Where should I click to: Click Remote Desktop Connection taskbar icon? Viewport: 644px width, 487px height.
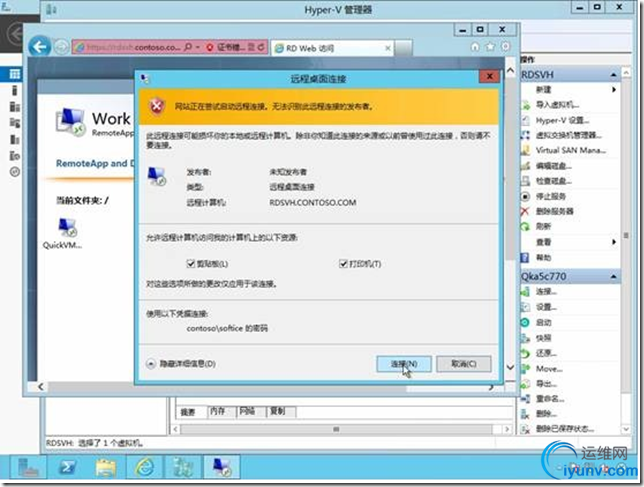coord(222,467)
